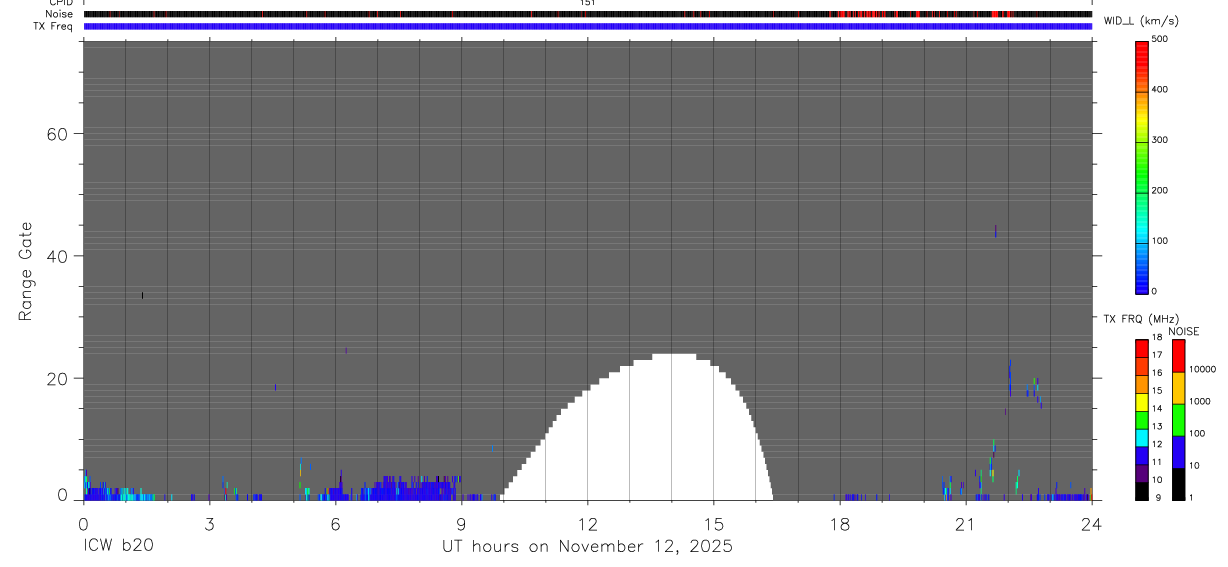Click the 10000 label on NOISE legend

pyautogui.click(x=1203, y=369)
